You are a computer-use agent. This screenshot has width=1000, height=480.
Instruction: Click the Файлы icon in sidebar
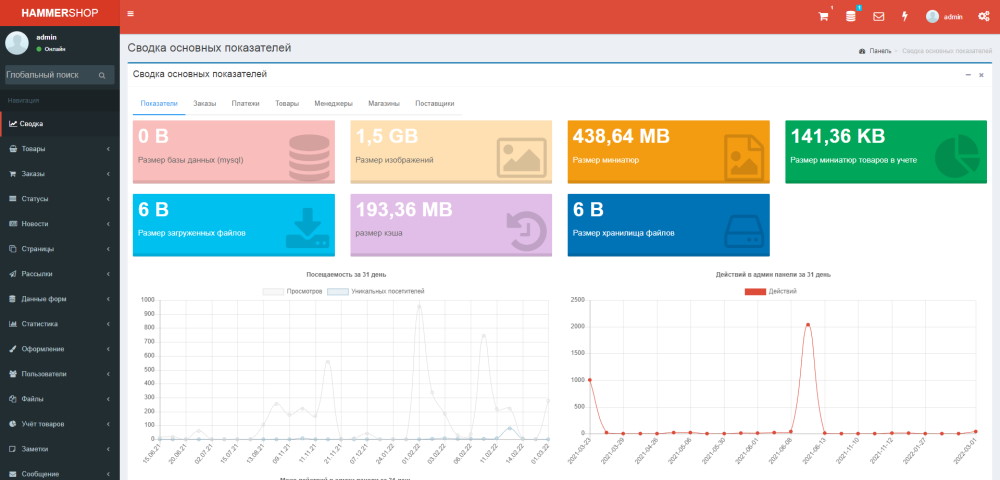coord(13,399)
